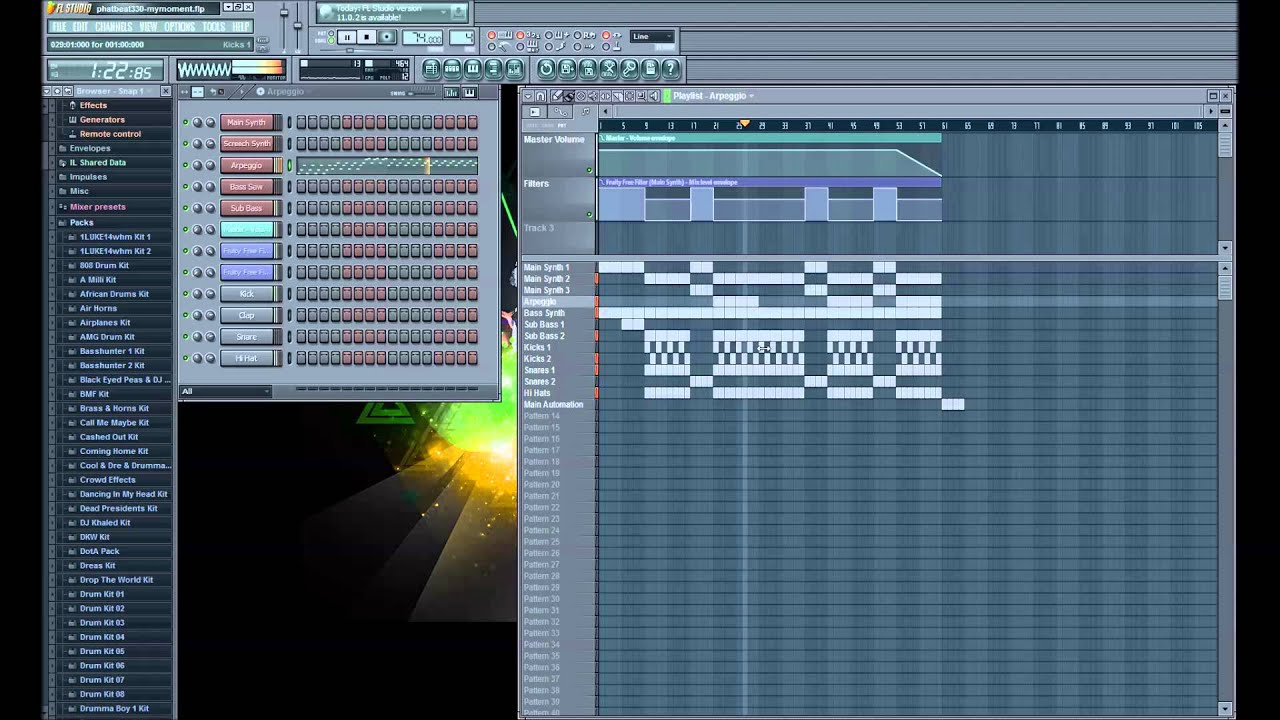The image size is (1280, 720).
Task: Open the playlist options menu arrow
Action: (528, 96)
